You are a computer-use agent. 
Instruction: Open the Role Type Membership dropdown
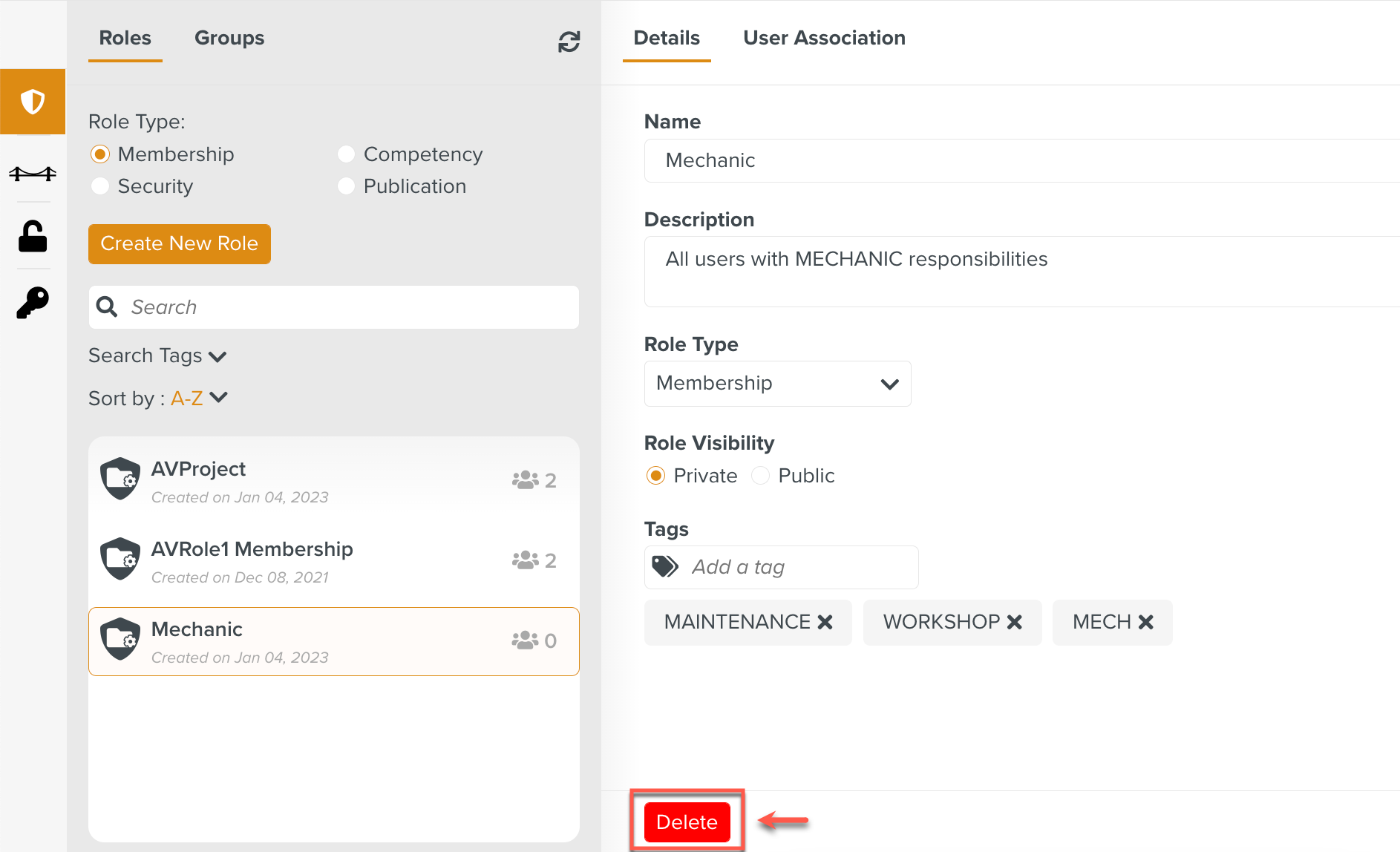(x=777, y=384)
